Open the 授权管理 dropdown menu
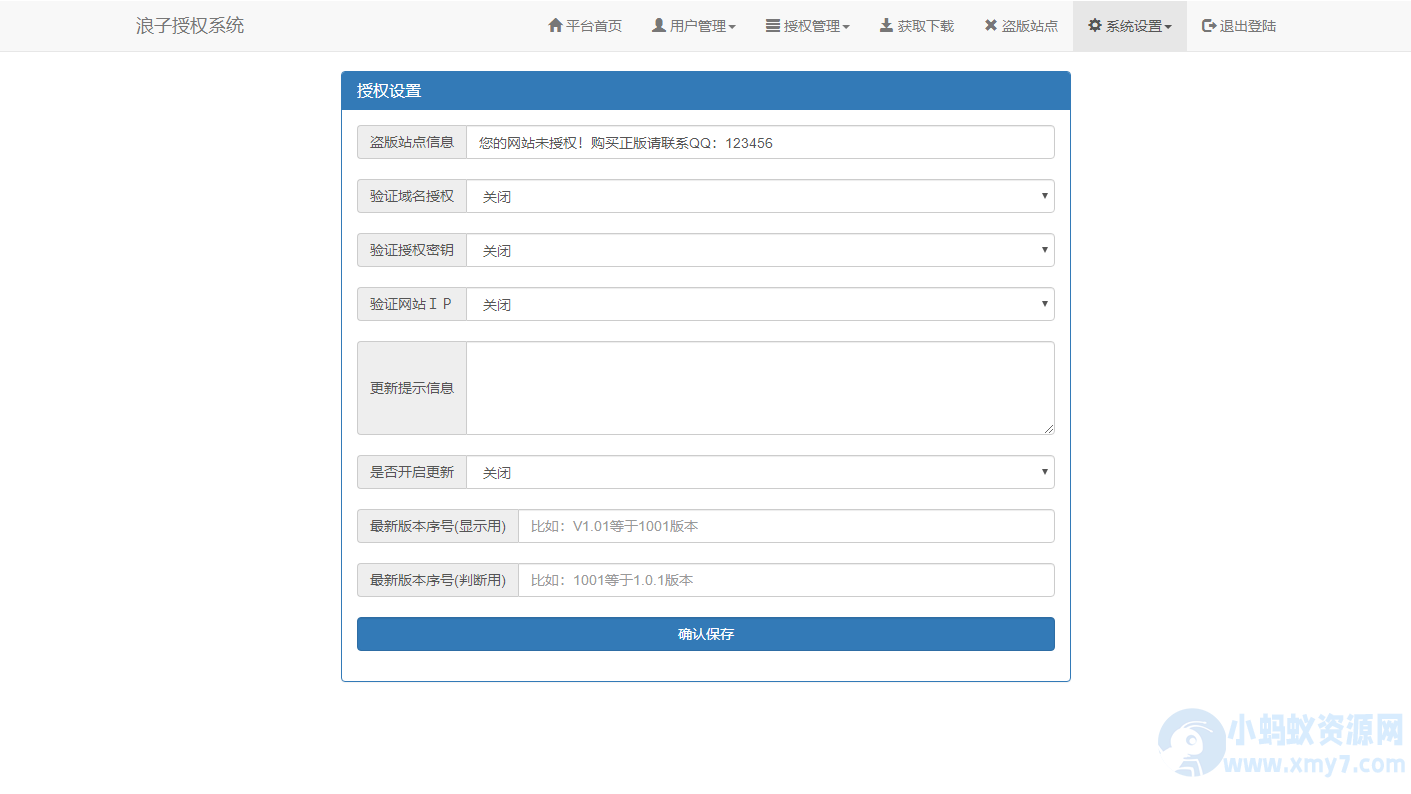The image size is (1411, 794). click(x=808, y=26)
